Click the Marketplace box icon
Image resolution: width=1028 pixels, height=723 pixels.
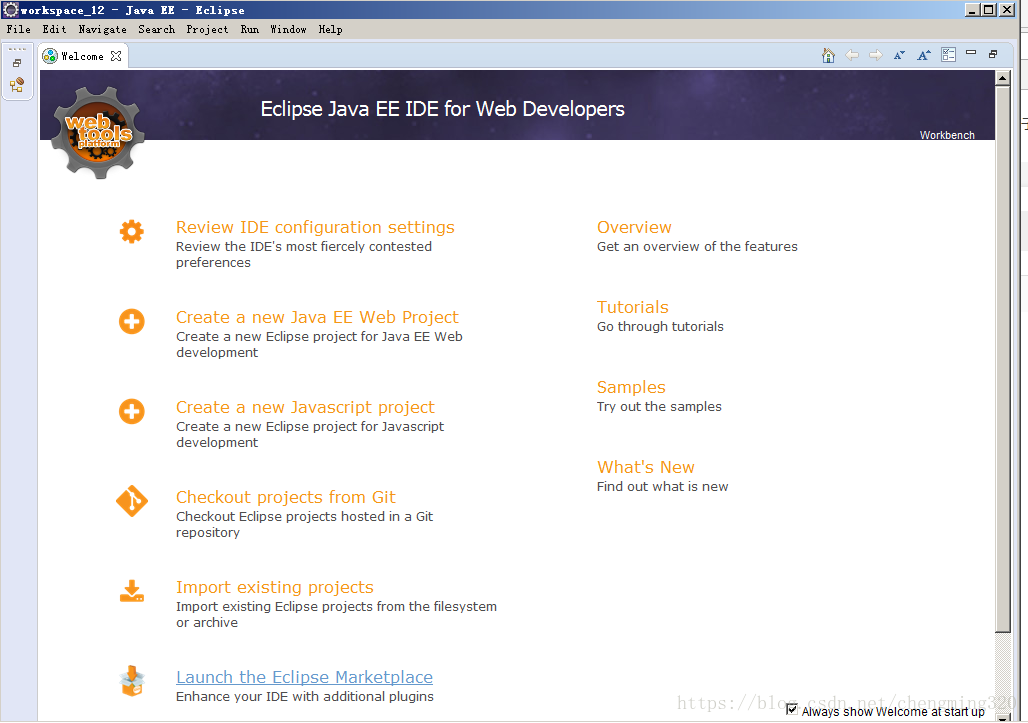(x=132, y=681)
